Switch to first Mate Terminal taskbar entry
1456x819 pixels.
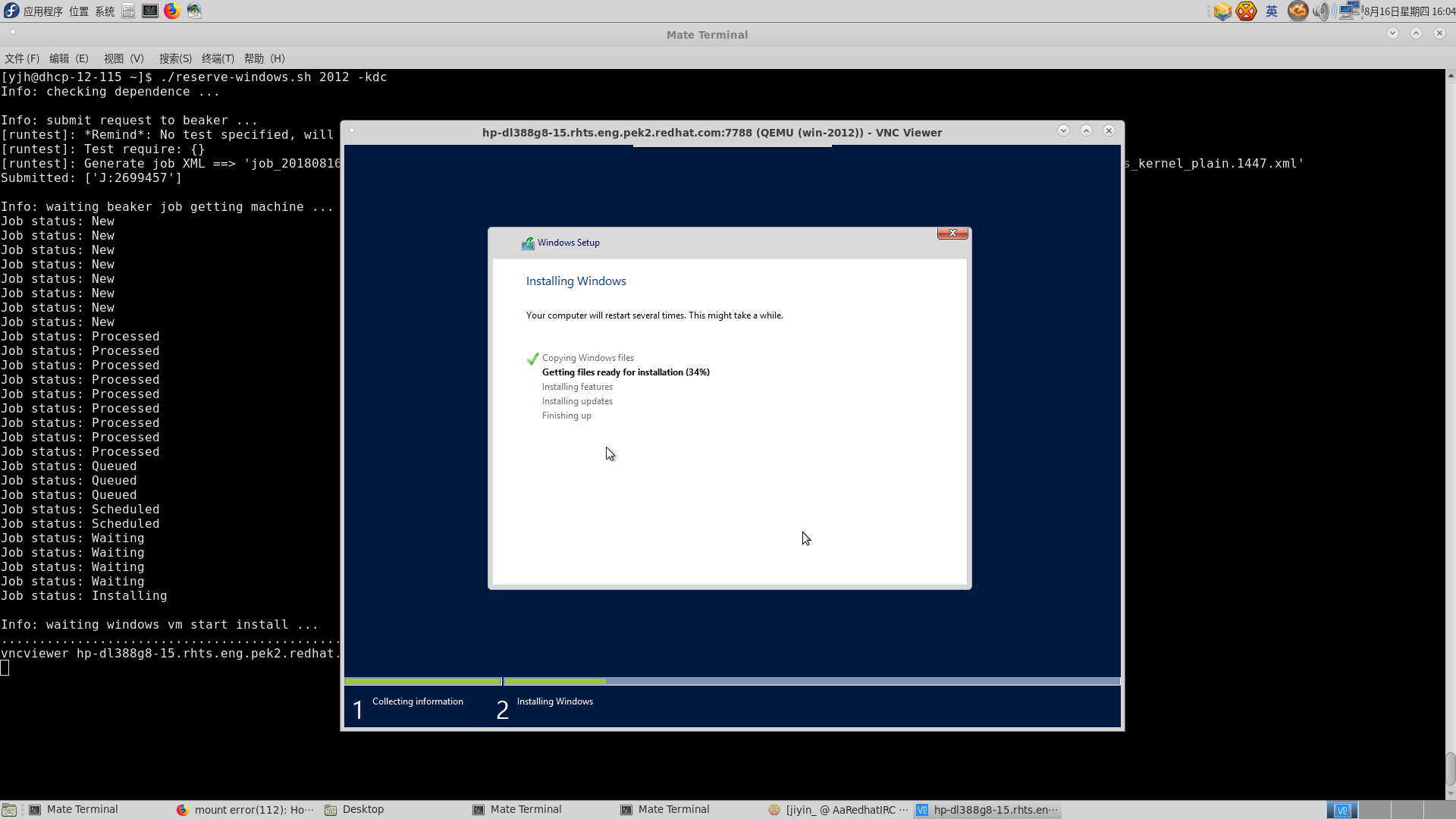tap(97, 810)
